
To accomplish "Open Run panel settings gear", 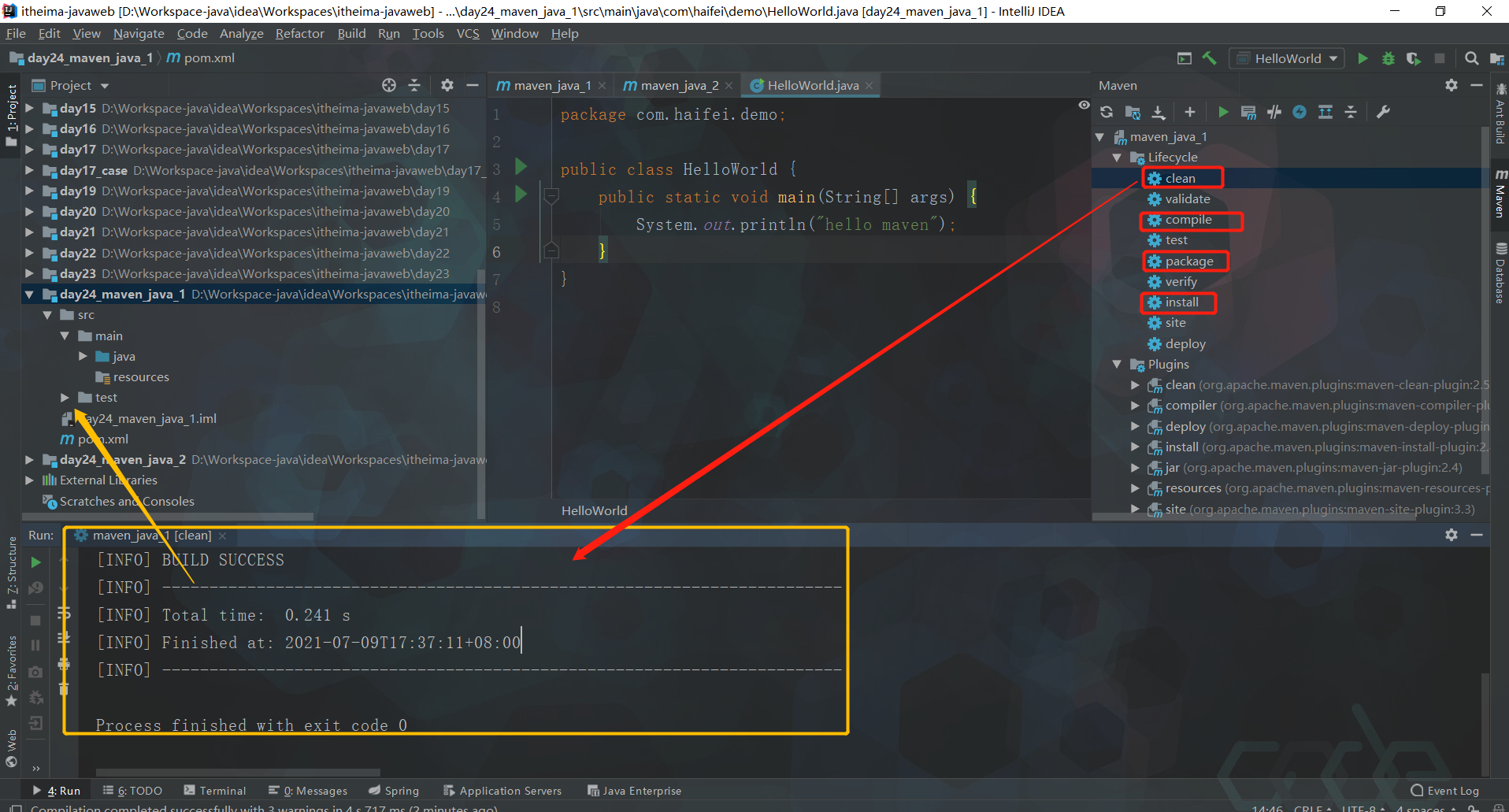I will pos(1452,535).
